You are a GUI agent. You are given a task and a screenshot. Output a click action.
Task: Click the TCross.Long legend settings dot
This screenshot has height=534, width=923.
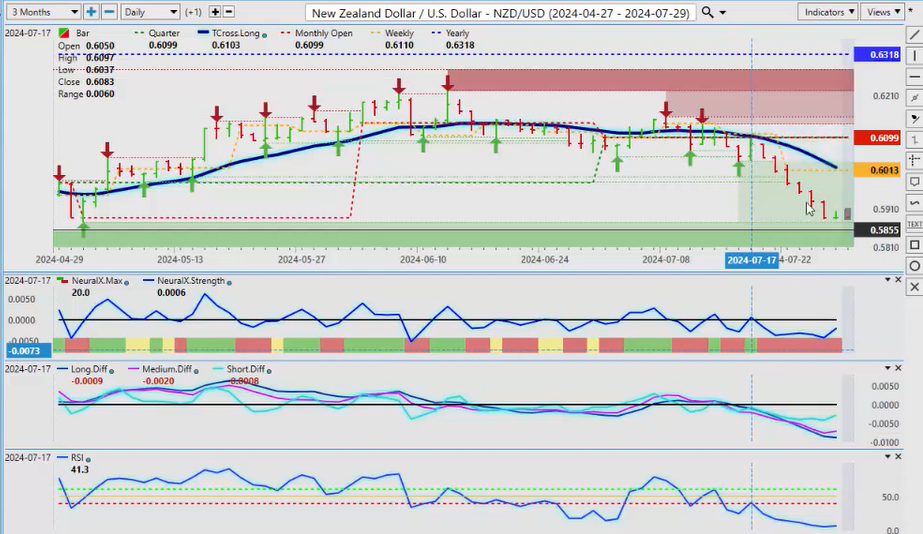[x=264, y=34]
